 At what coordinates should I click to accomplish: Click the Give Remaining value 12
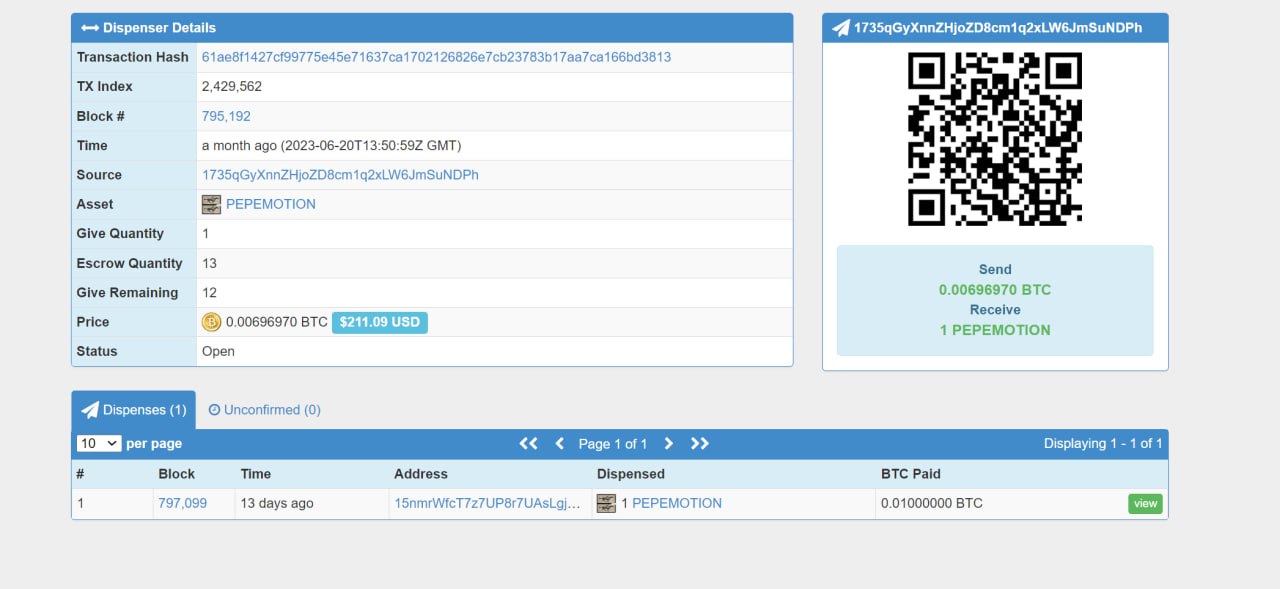(x=209, y=292)
